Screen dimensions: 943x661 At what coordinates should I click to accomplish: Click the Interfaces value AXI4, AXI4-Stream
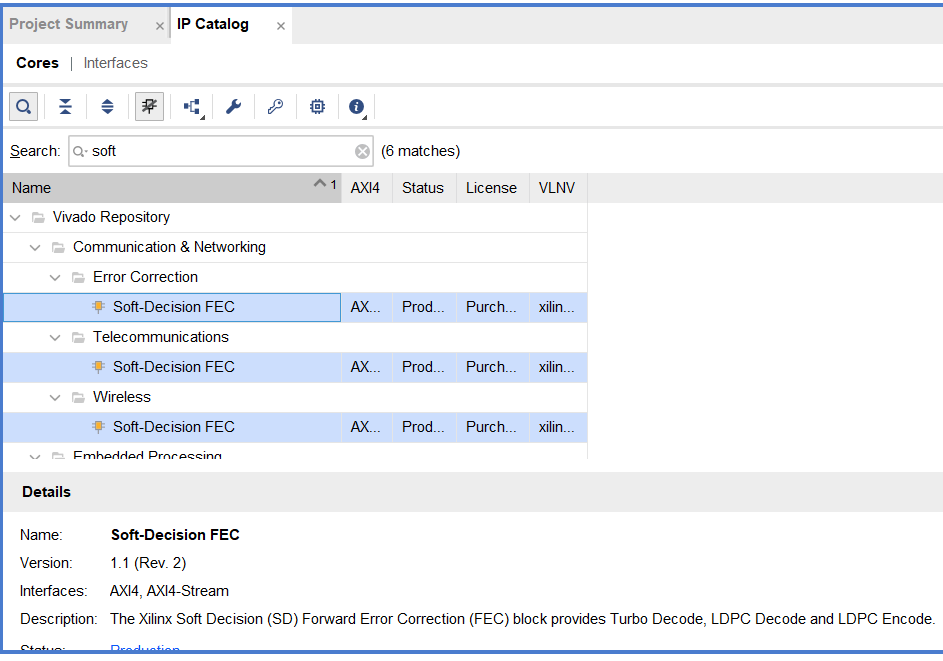170,591
